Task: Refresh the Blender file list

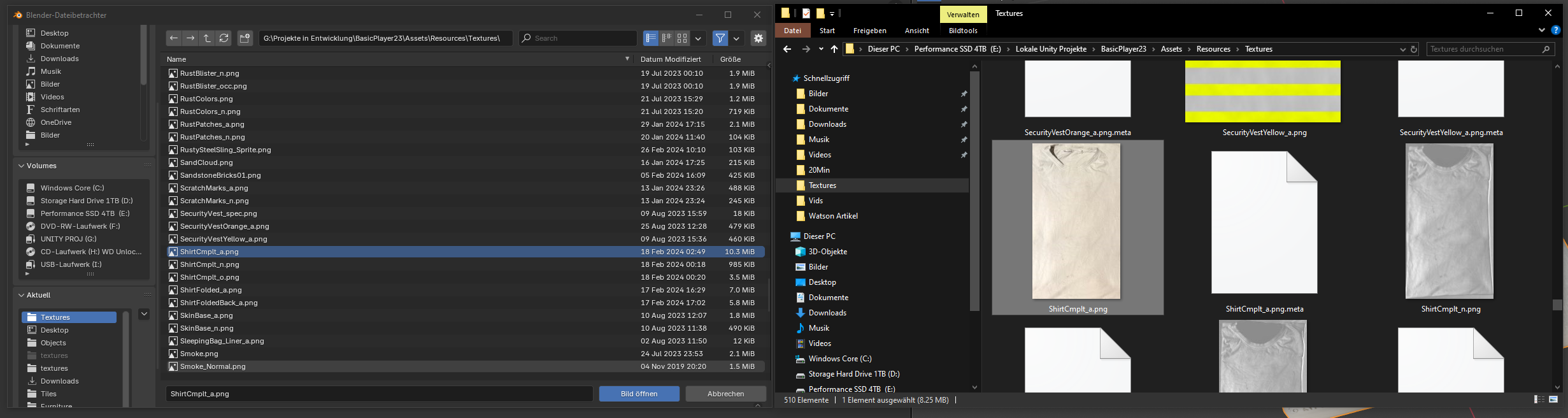Action: tap(224, 38)
